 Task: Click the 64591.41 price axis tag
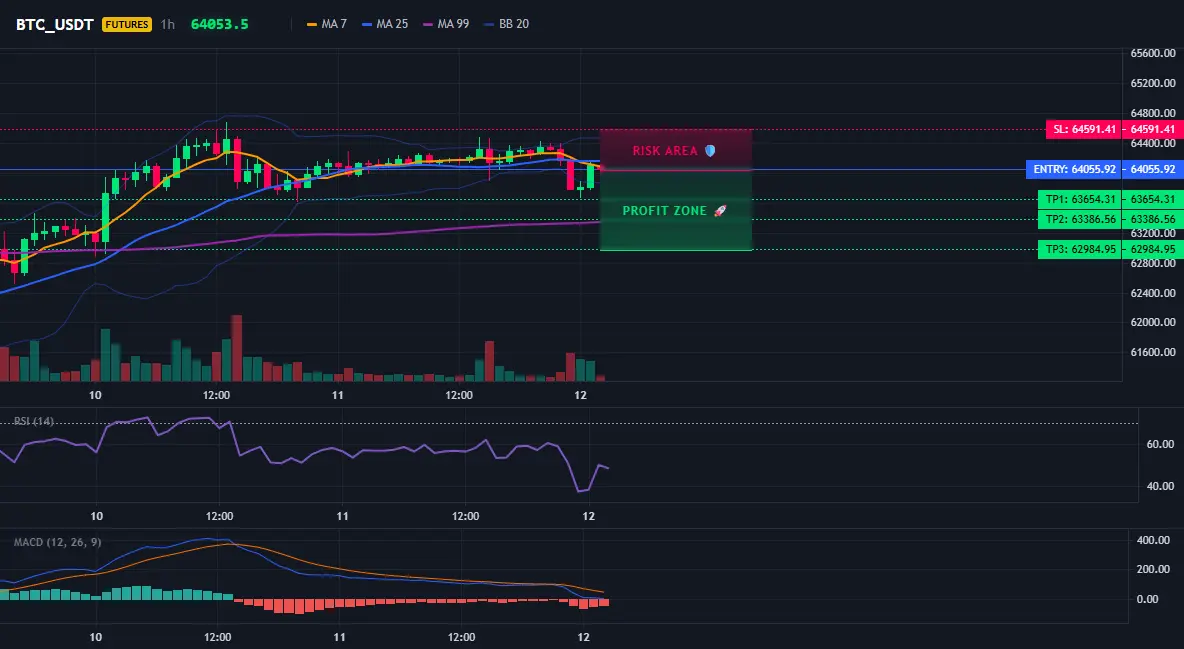coord(1153,129)
